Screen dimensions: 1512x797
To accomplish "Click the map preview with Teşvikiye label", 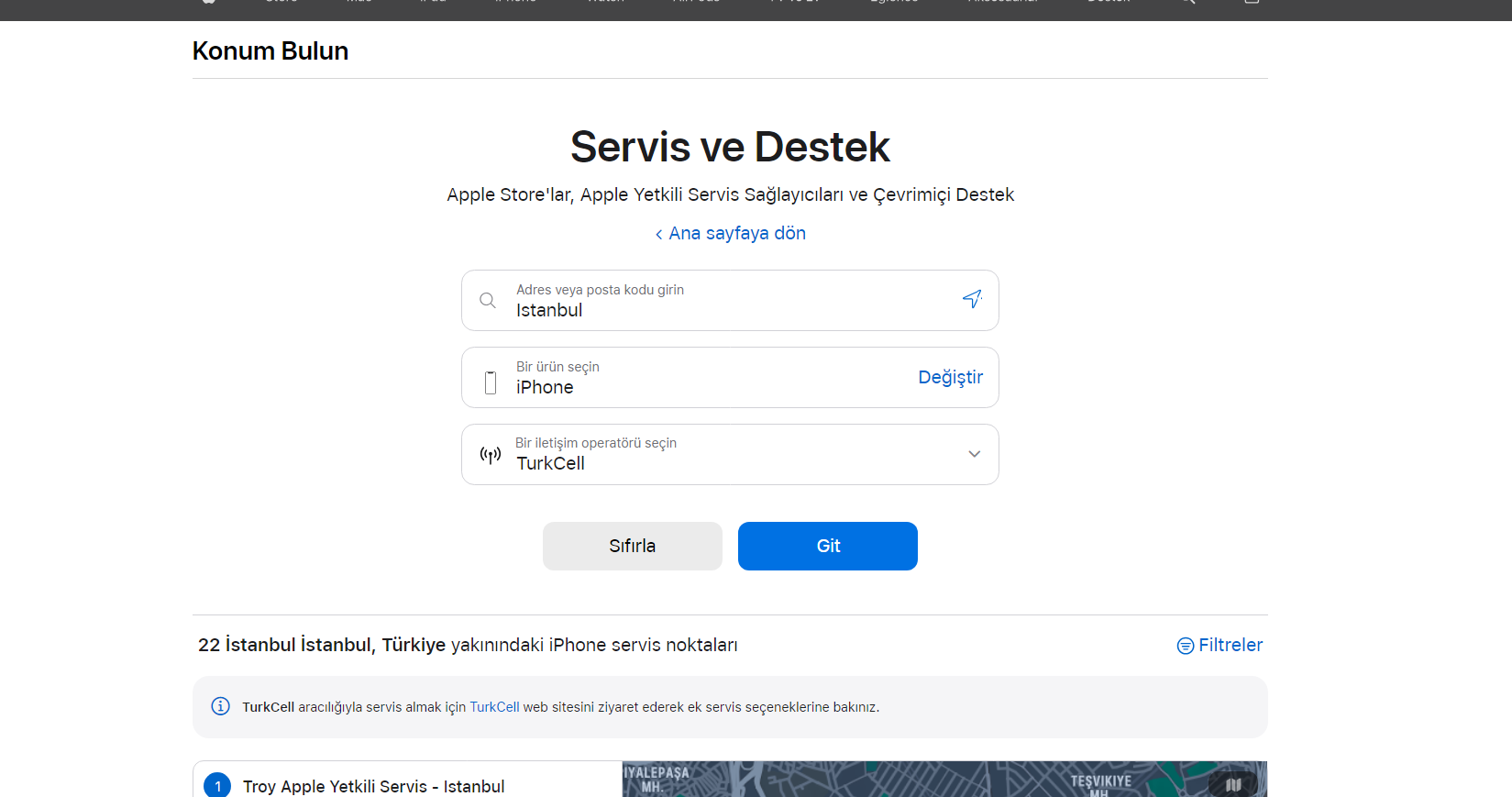I will pos(944,779).
